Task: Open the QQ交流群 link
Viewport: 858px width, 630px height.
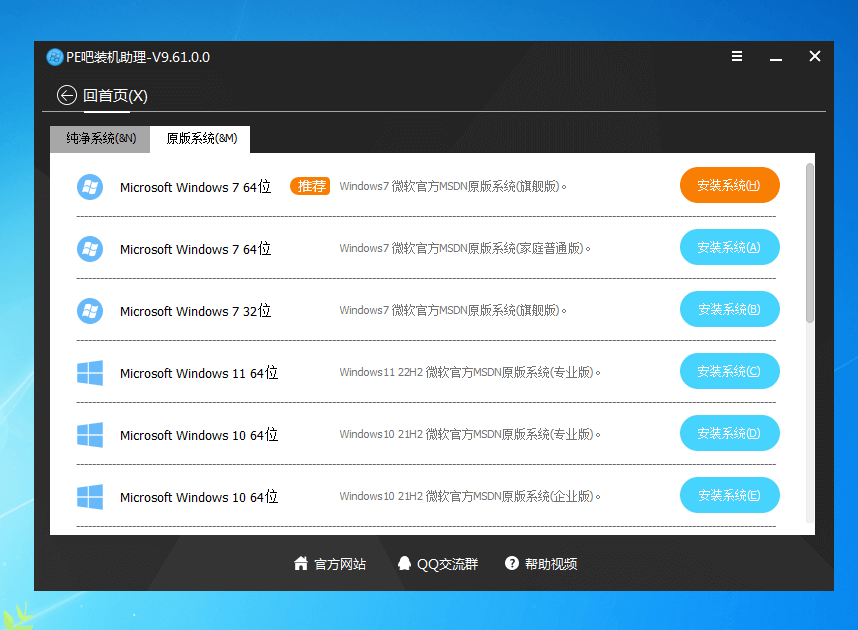Action: (447, 564)
